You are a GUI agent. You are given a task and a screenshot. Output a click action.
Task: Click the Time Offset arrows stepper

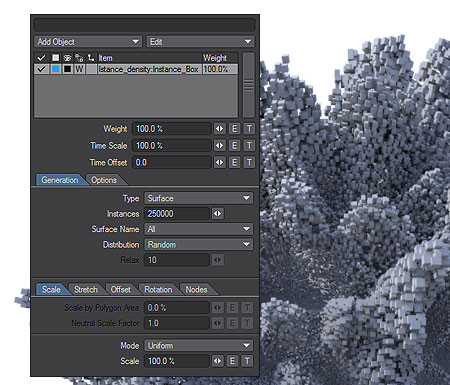click(x=220, y=162)
